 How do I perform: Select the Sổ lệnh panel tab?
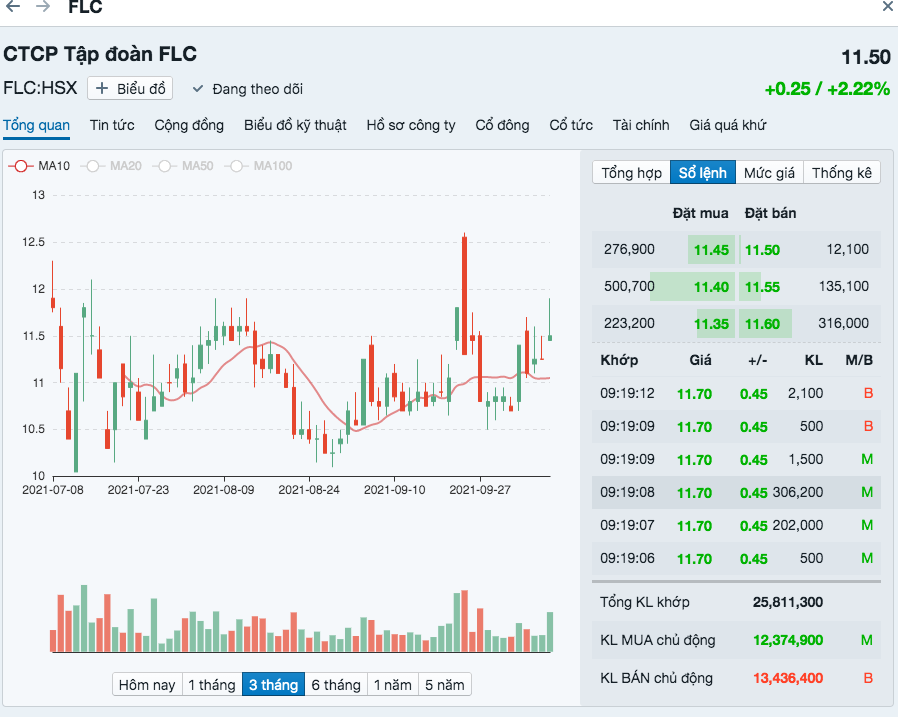tap(703, 172)
